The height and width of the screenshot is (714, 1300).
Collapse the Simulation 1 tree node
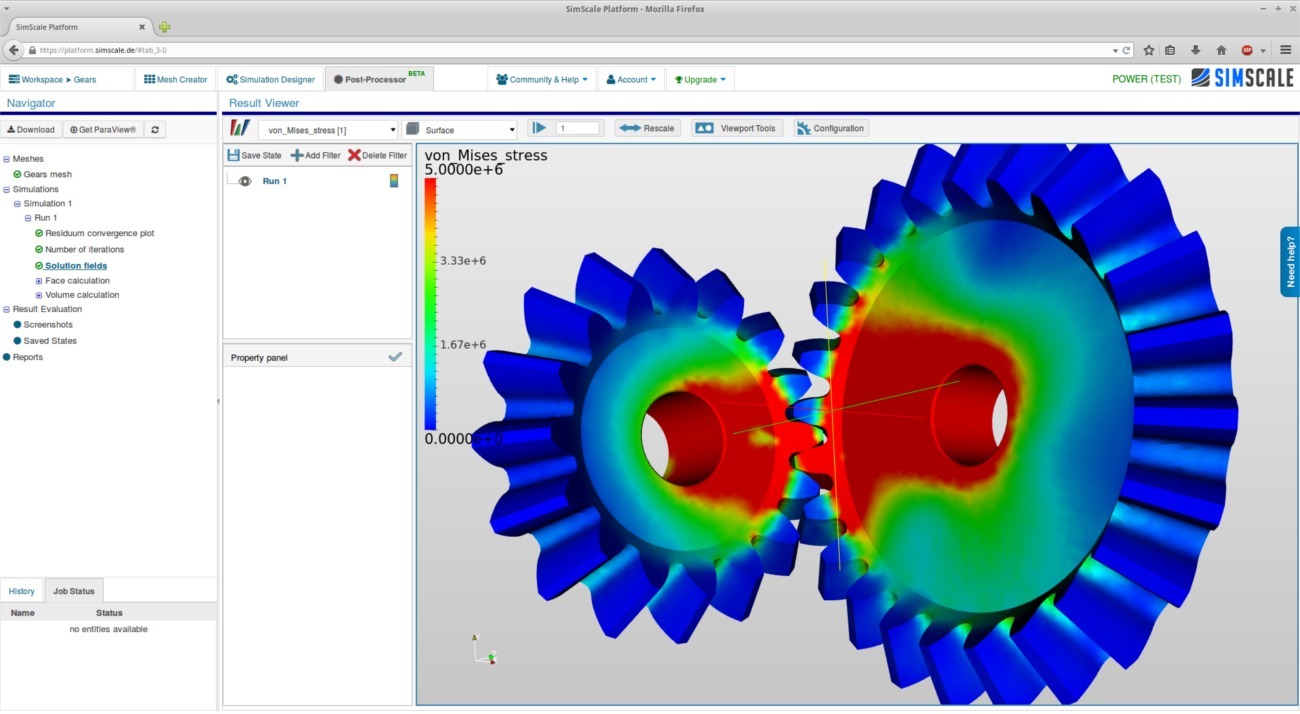(x=16, y=203)
